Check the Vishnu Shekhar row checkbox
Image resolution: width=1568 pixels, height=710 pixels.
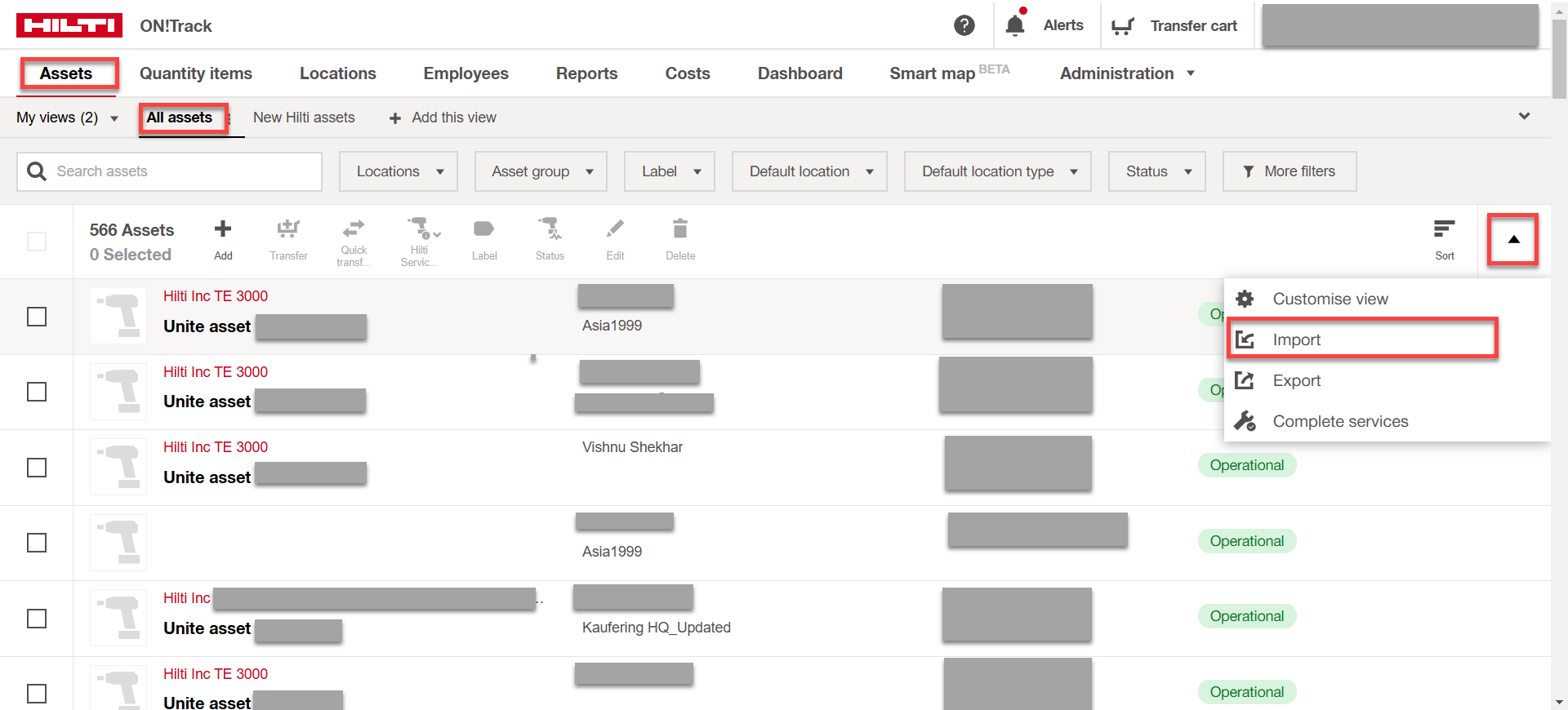click(x=37, y=468)
